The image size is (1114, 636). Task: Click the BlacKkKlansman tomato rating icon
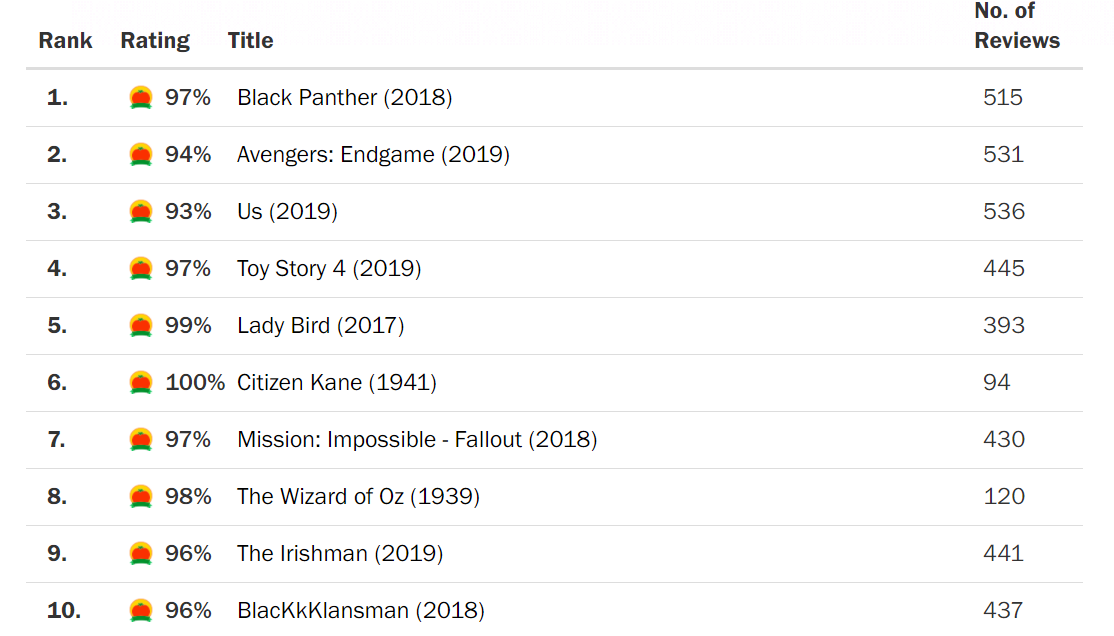[141, 610]
